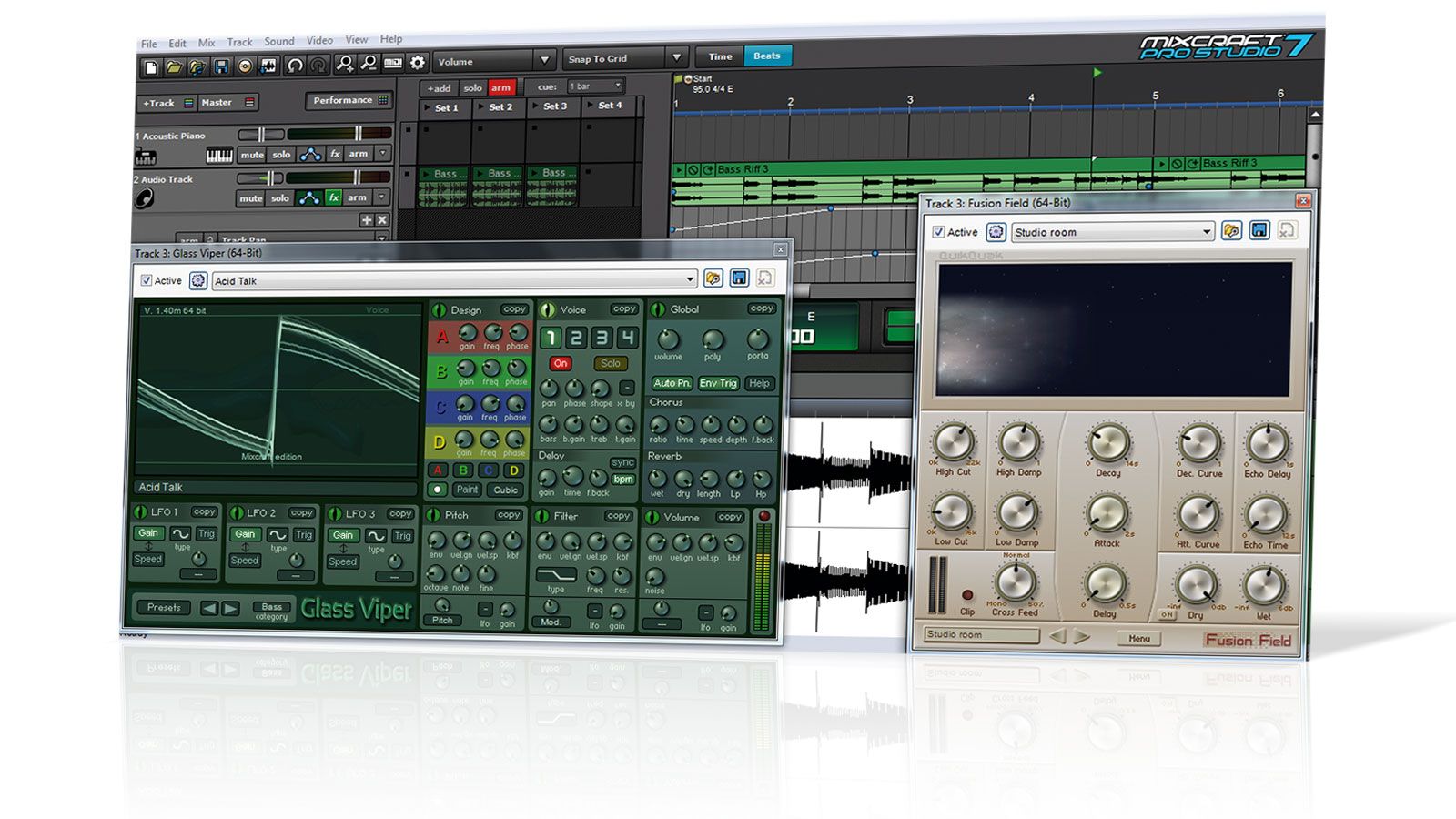Viewport: 1456px width, 819px height.
Task: Click the undo arrow icon
Action: point(295,66)
